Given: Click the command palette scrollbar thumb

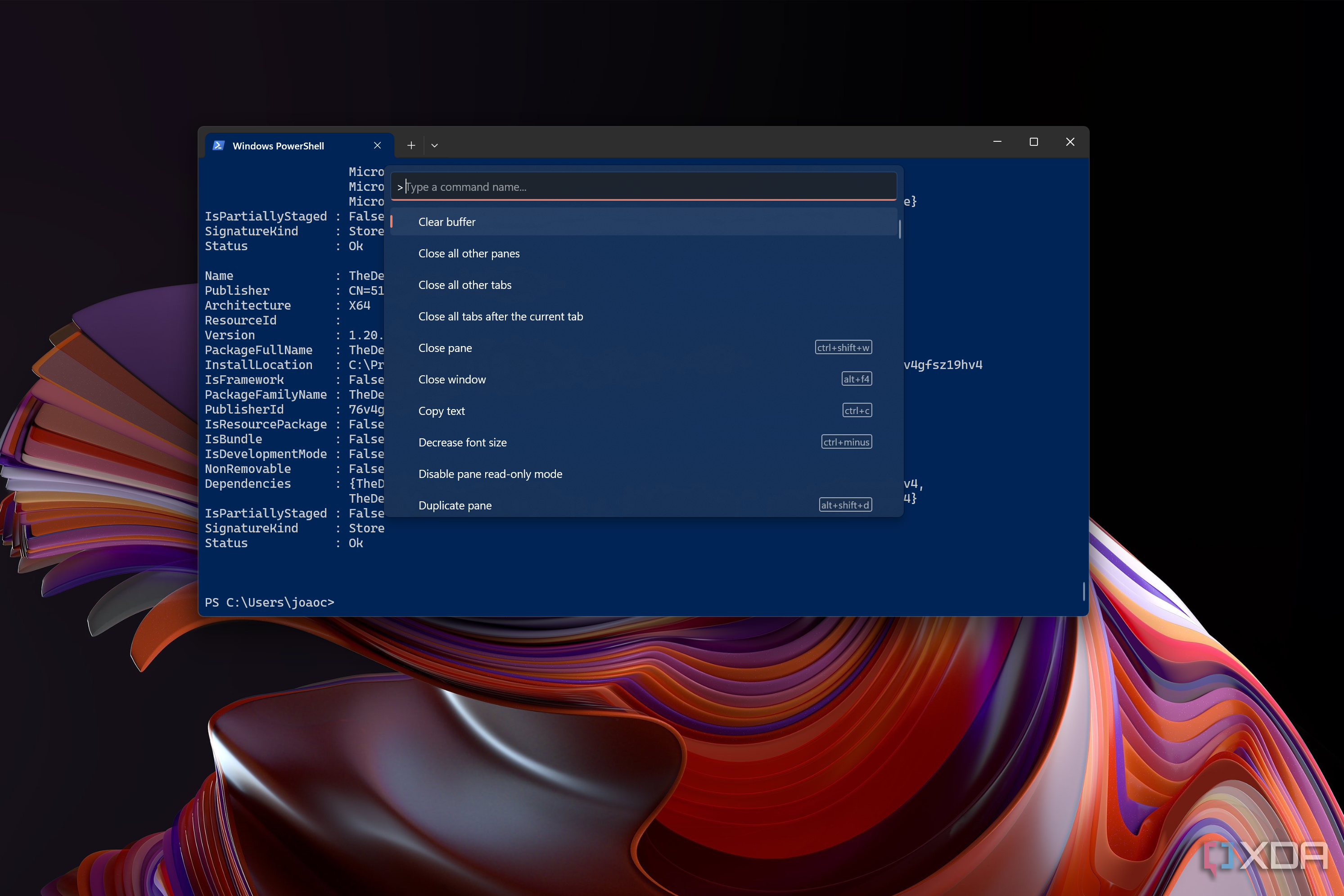Looking at the screenshot, I should (899, 229).
